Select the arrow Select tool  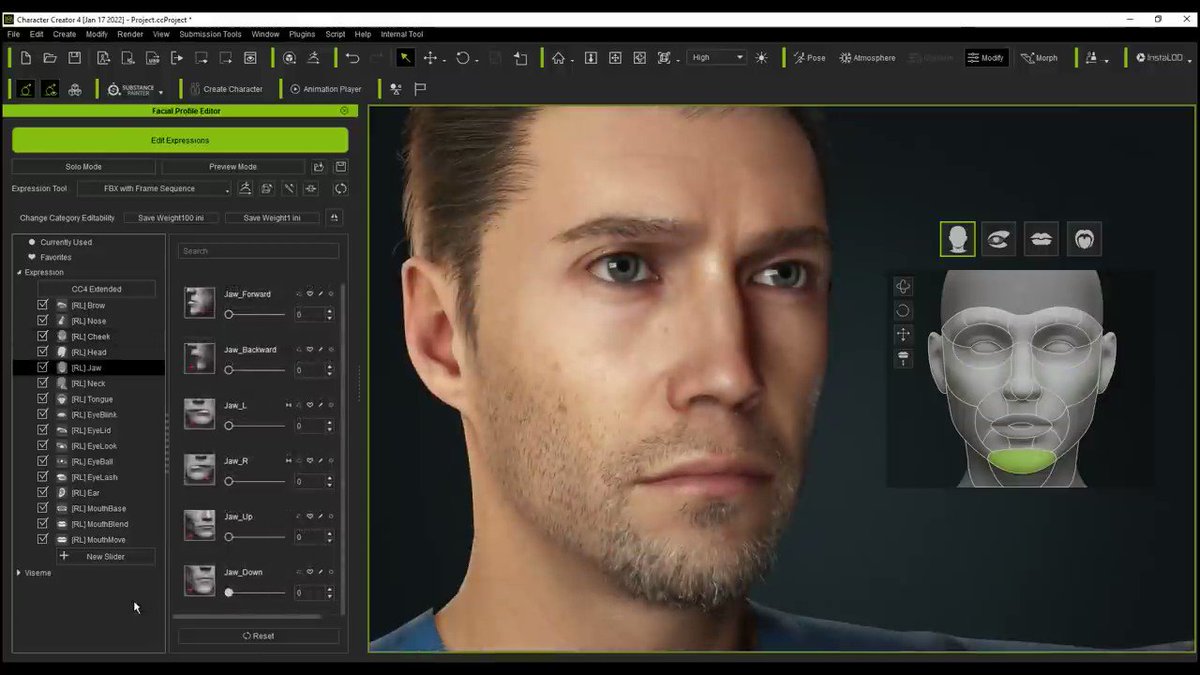[x=405, y=58]
